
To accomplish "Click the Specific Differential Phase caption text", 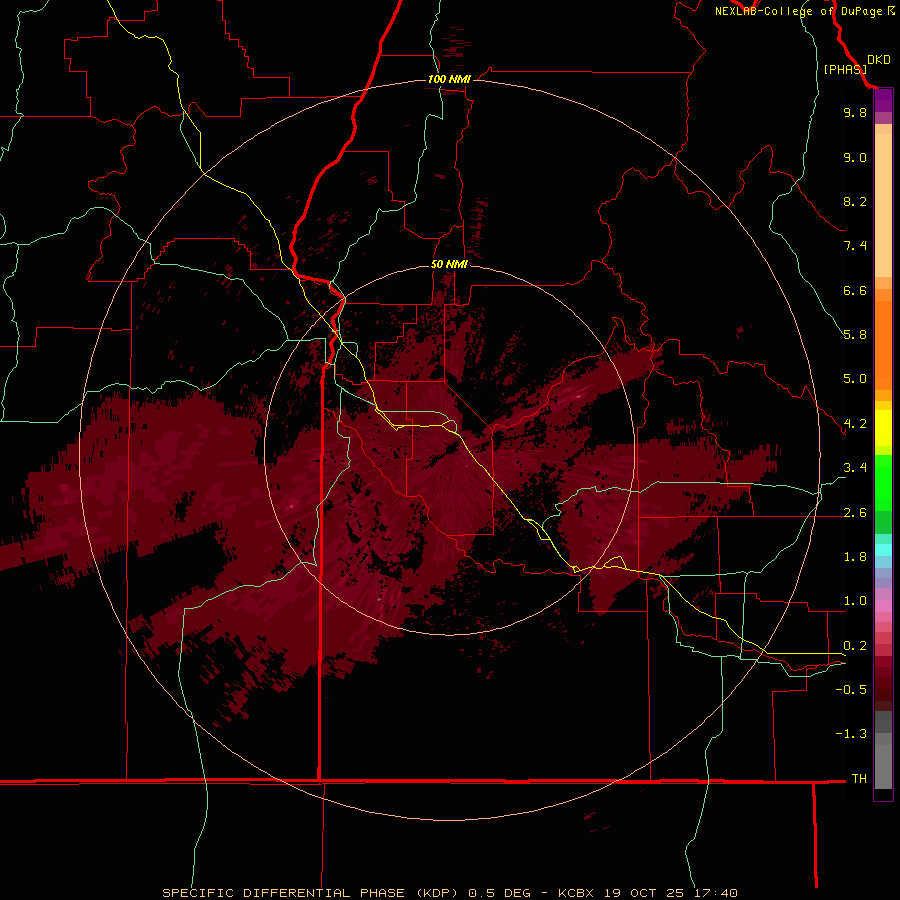I will (x=449, y=893).
